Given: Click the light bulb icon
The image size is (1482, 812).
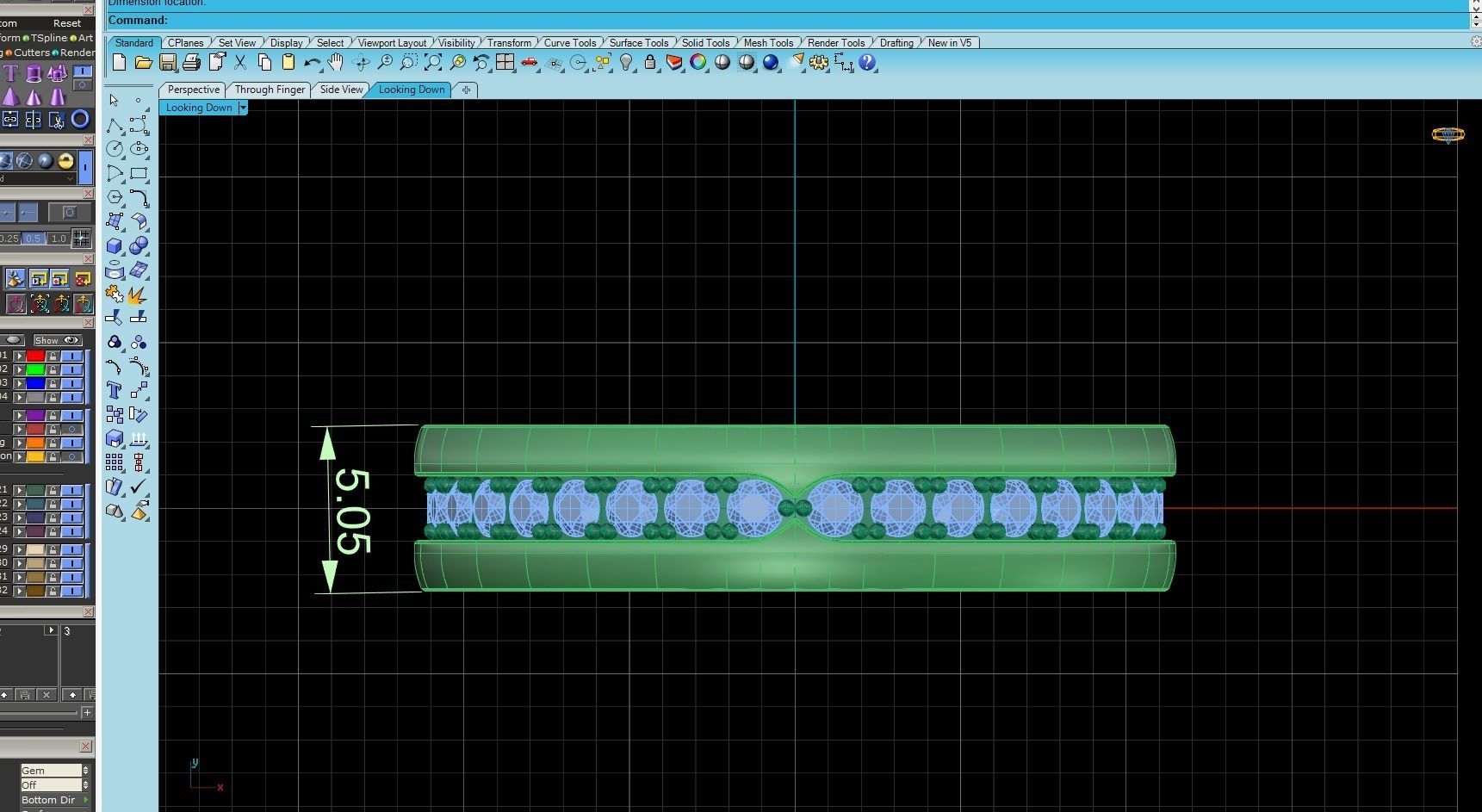Looking at the screenshot, I should coord(626,62).
